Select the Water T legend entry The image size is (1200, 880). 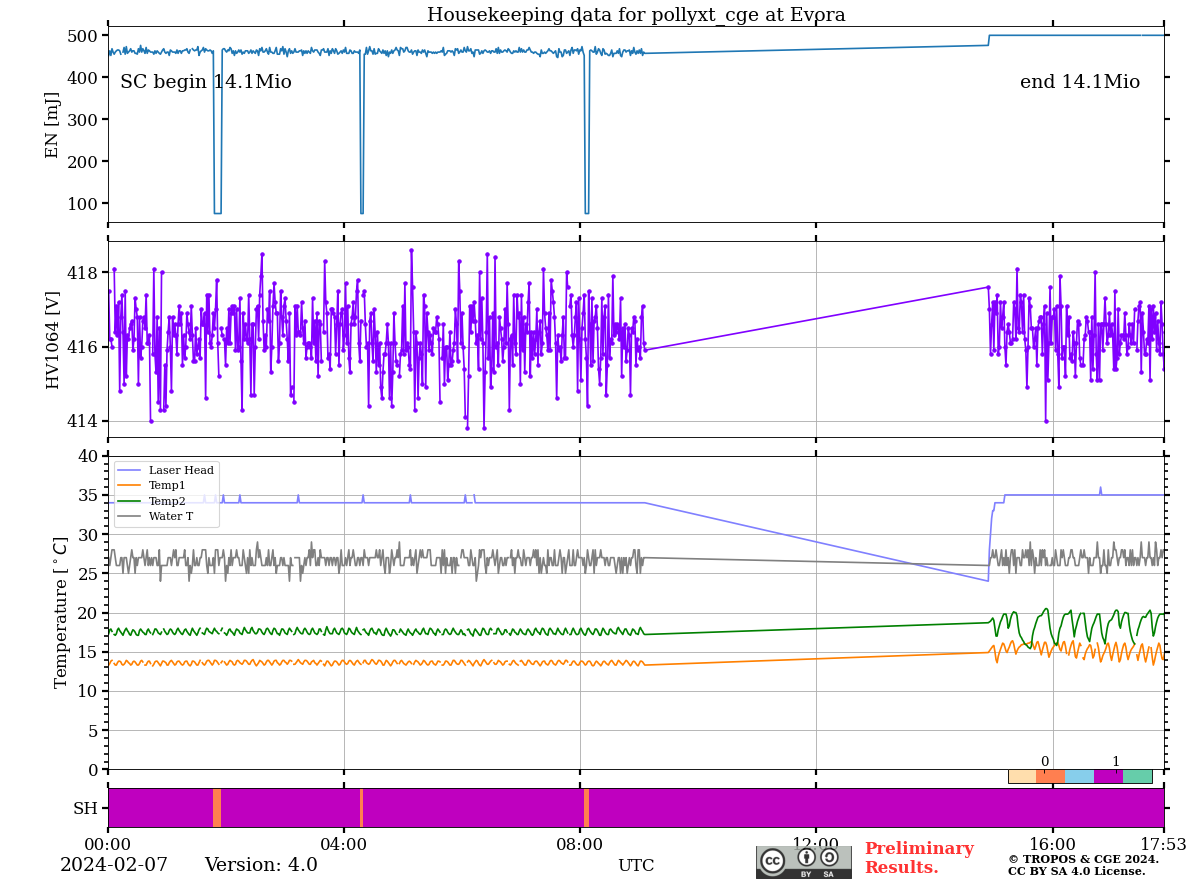click(155, 517)
